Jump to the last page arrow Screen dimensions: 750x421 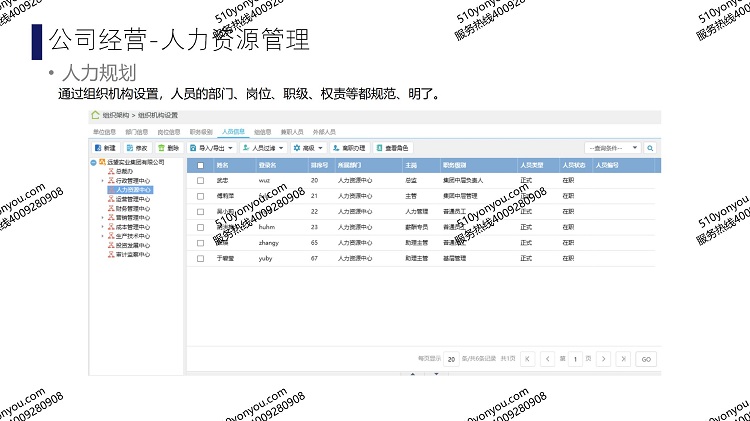pyautogui.click(x=623, y=358)
